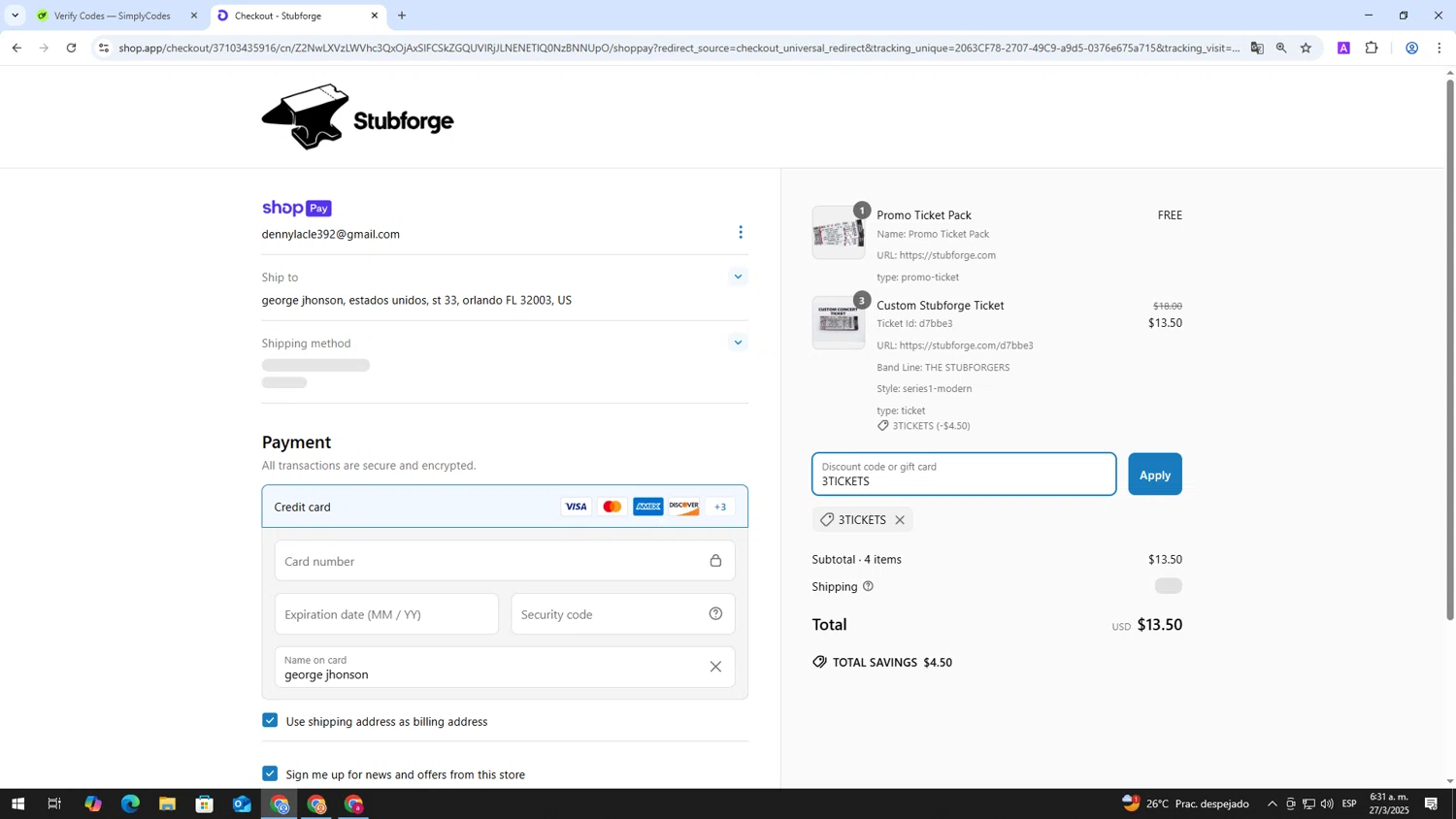Open the Windows Start menu
This screenshot has height=819, width=1456.
point(17,803)
